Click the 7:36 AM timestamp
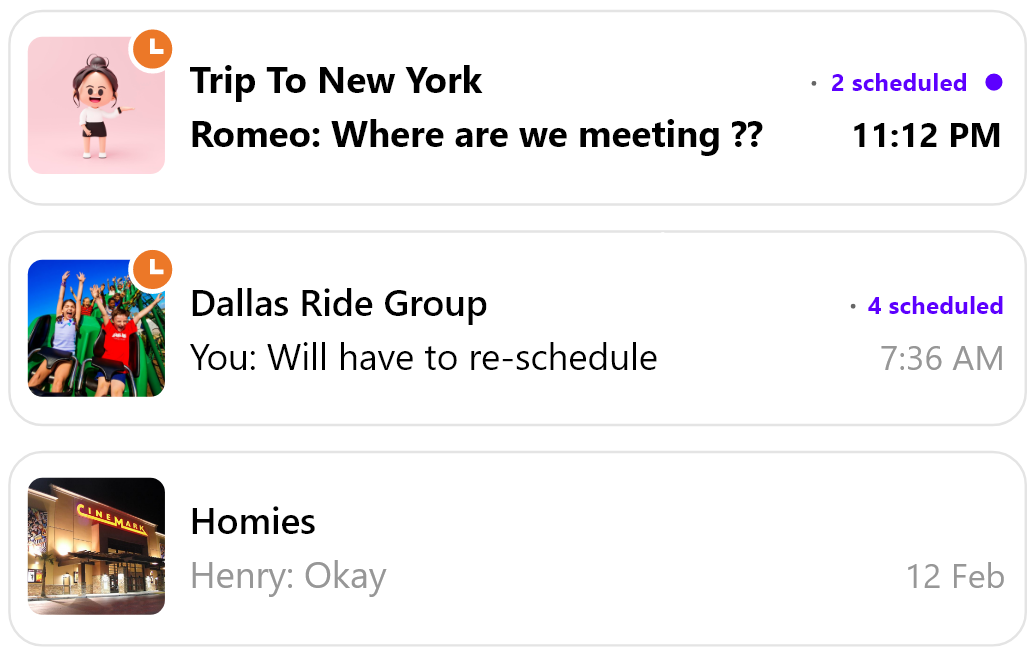Screen dimensions: 1036x667 point(942,359)
